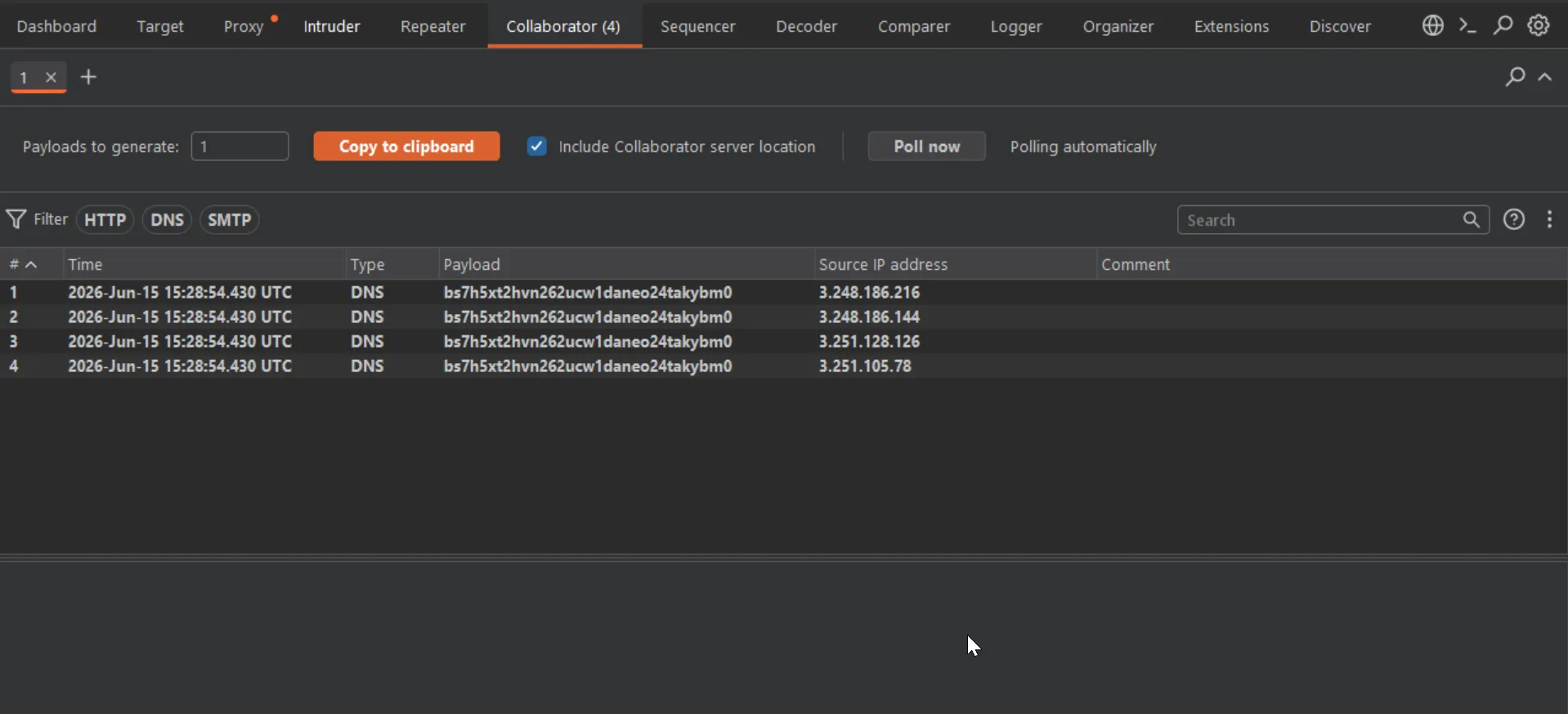Click the magnifier in the Search box

(x=1472, y=219)
